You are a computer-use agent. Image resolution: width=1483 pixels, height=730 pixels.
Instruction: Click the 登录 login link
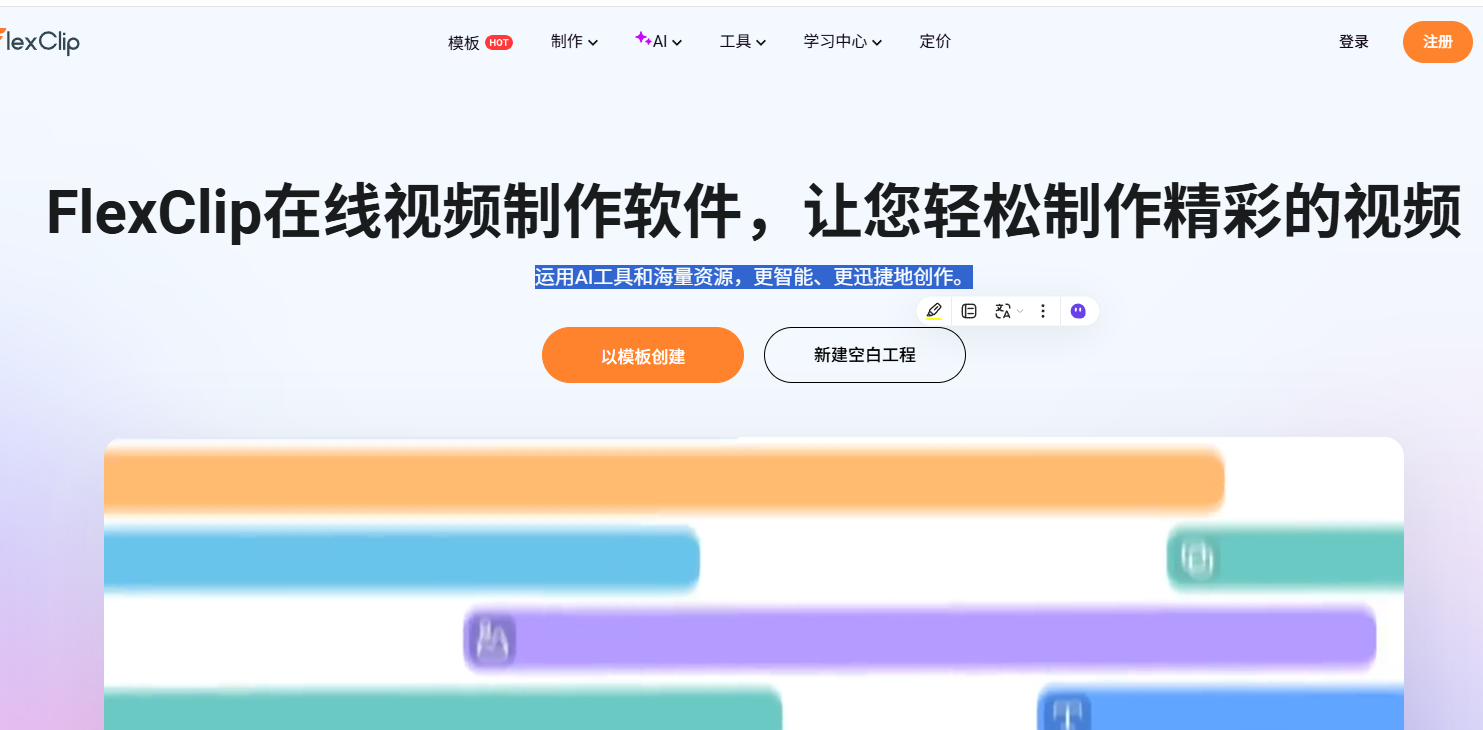[1354, 42]
